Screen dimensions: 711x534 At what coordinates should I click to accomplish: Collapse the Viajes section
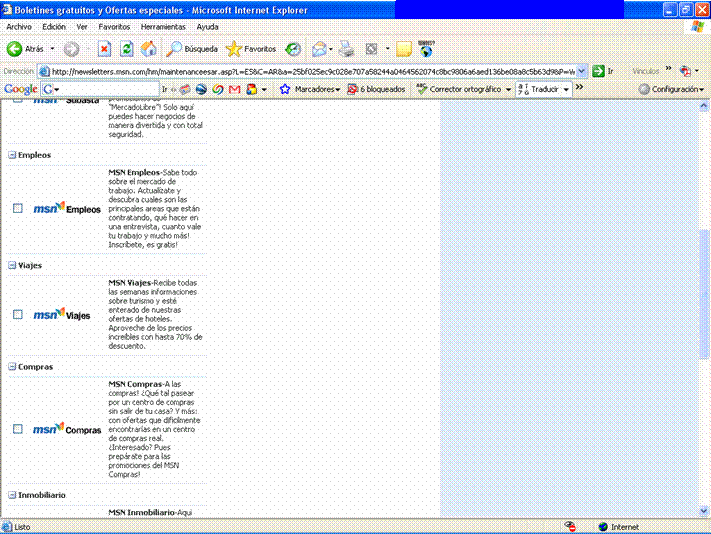point(12,266)
